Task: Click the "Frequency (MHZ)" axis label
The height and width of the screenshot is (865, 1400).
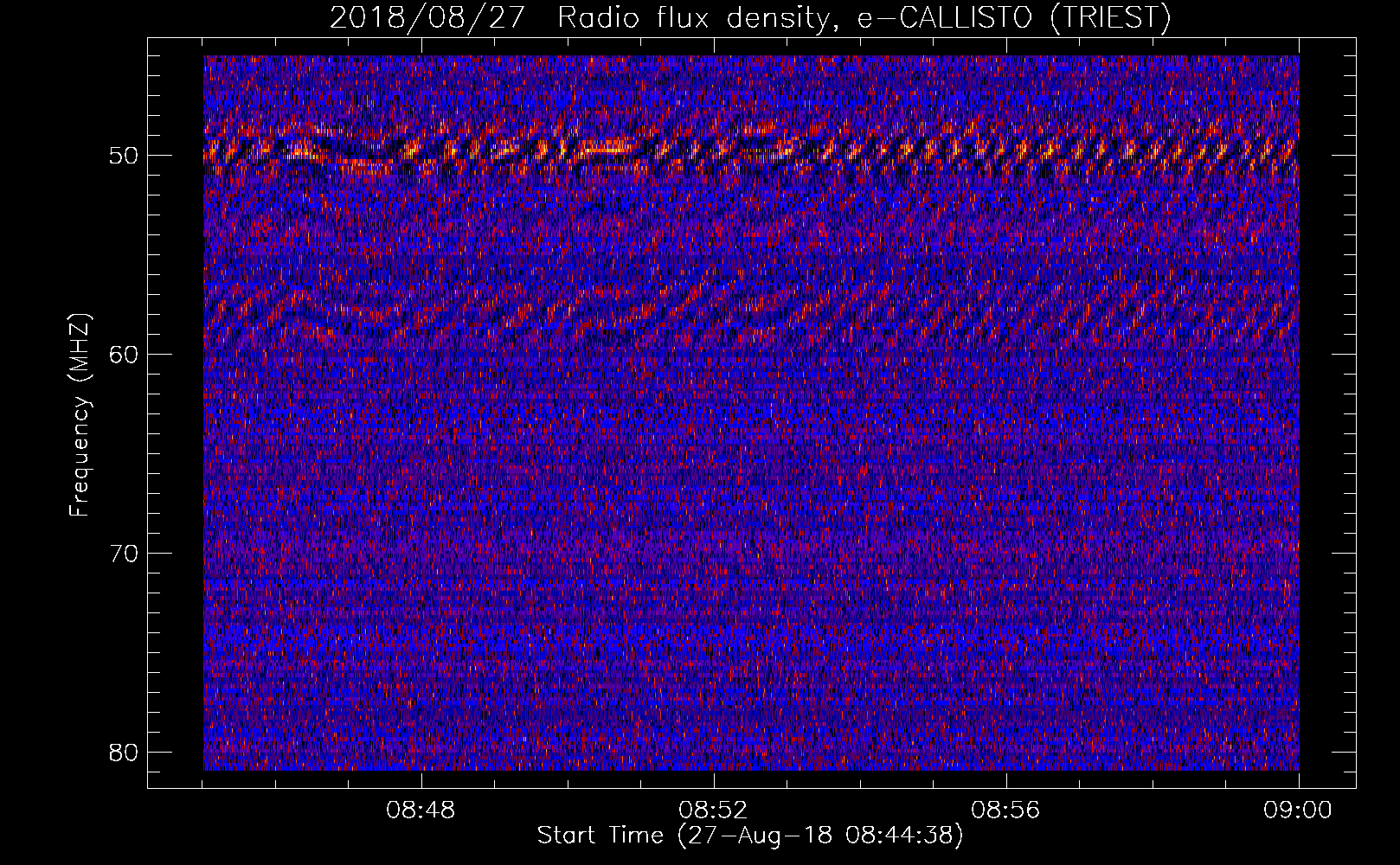Action: click(80, 415)
